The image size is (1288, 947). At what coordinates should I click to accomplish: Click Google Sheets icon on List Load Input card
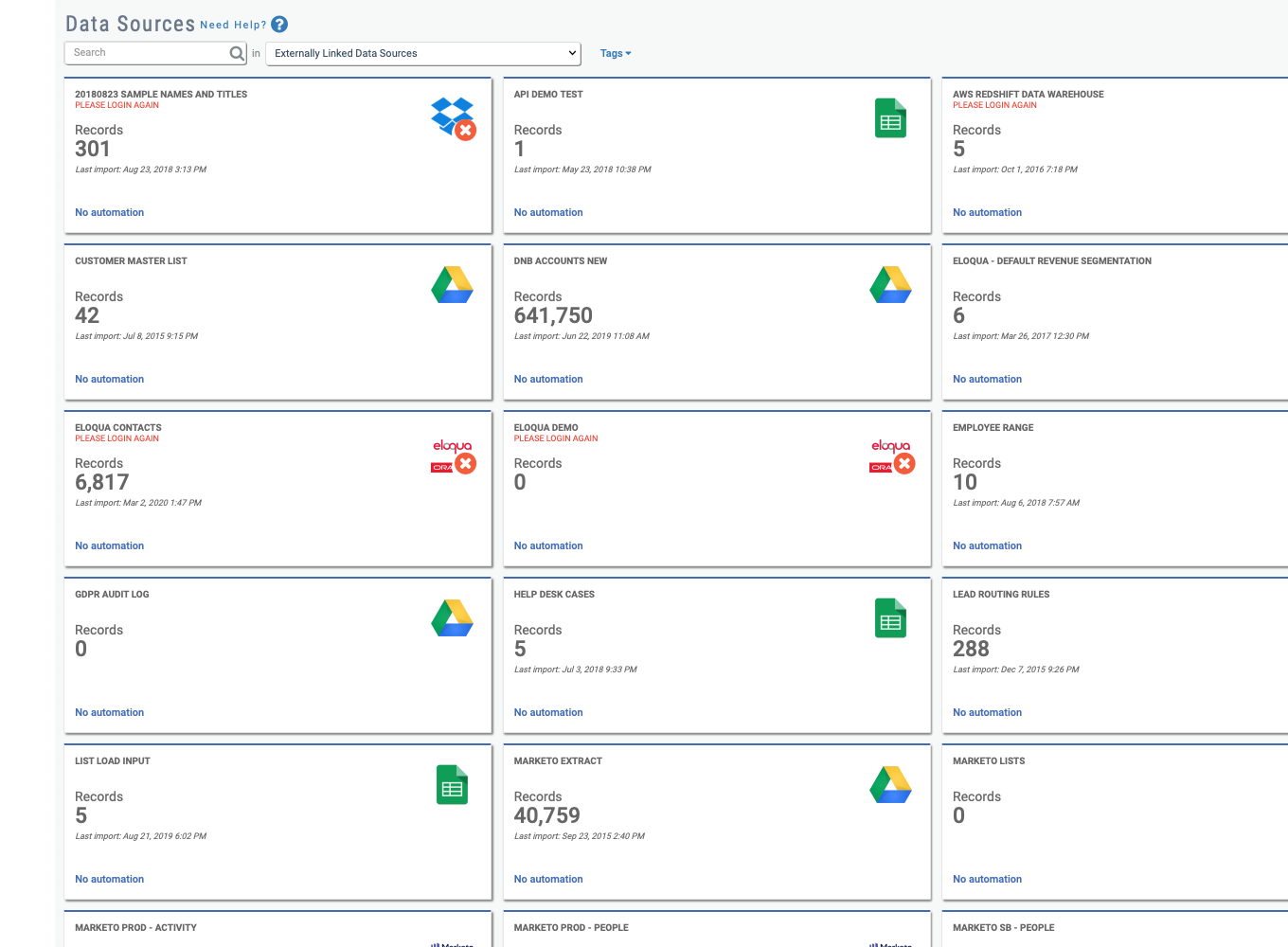tap(452, 785)
